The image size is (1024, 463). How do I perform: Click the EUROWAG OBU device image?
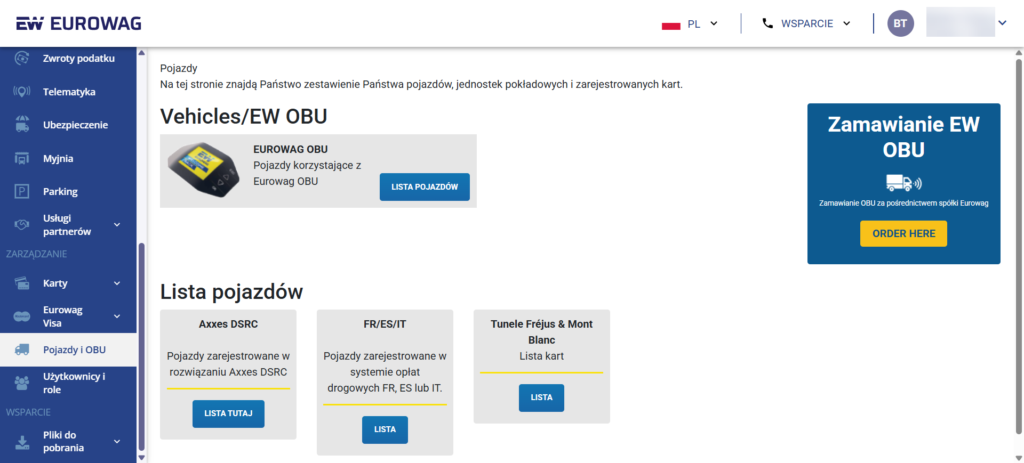coord(205,170)
